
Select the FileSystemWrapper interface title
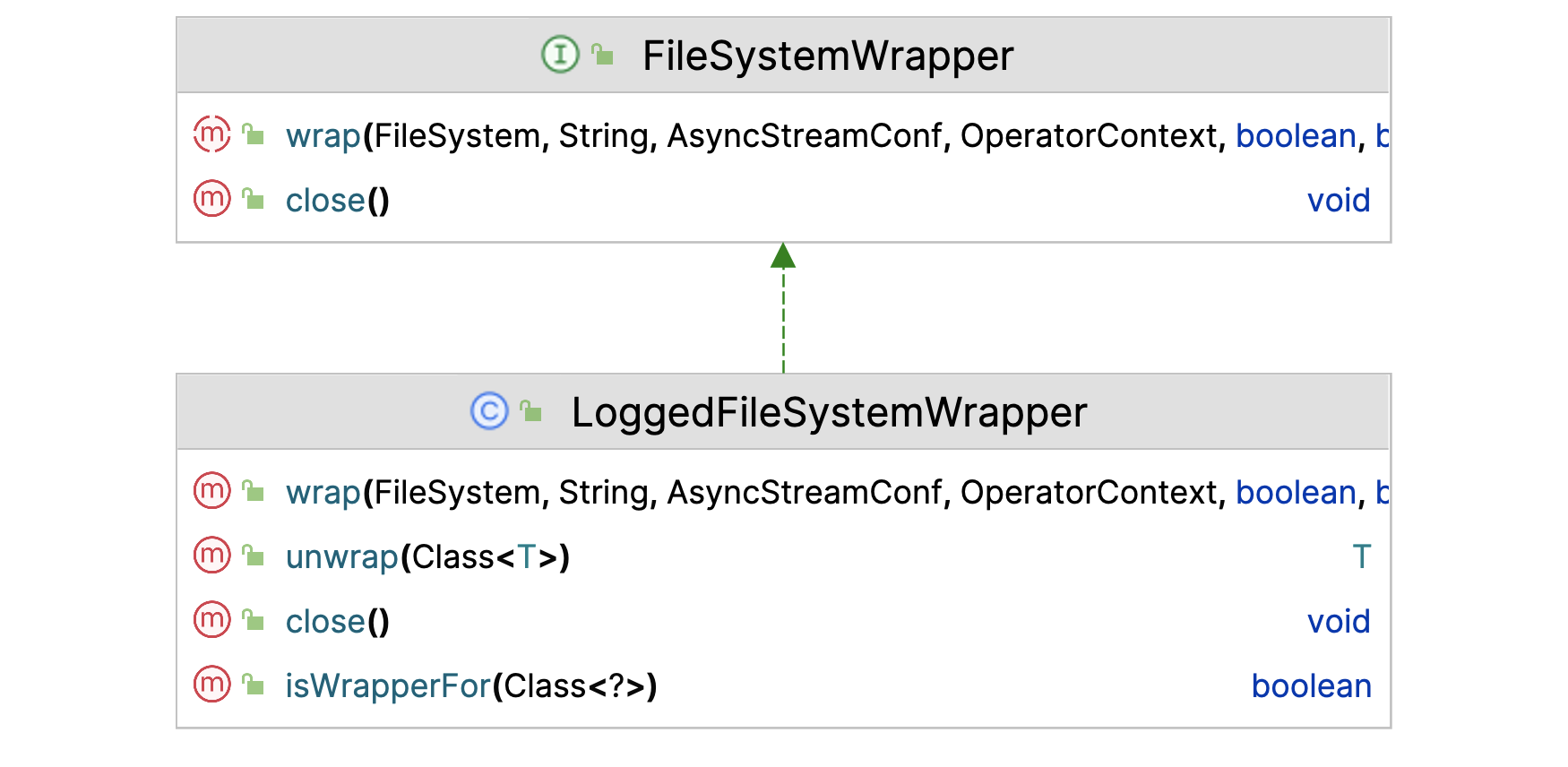point(828,56)
